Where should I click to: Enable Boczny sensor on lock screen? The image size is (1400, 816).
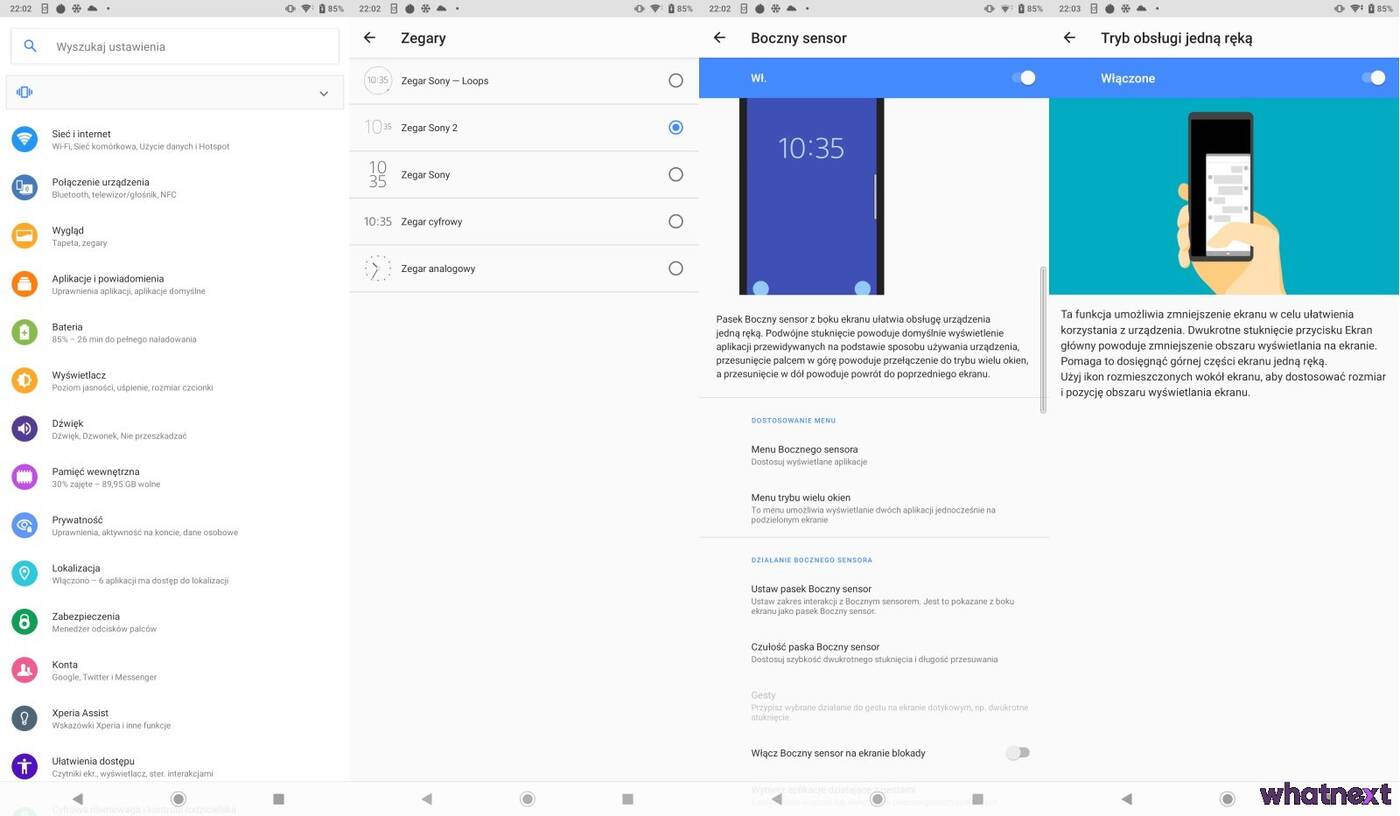(x=1019, y=752)
